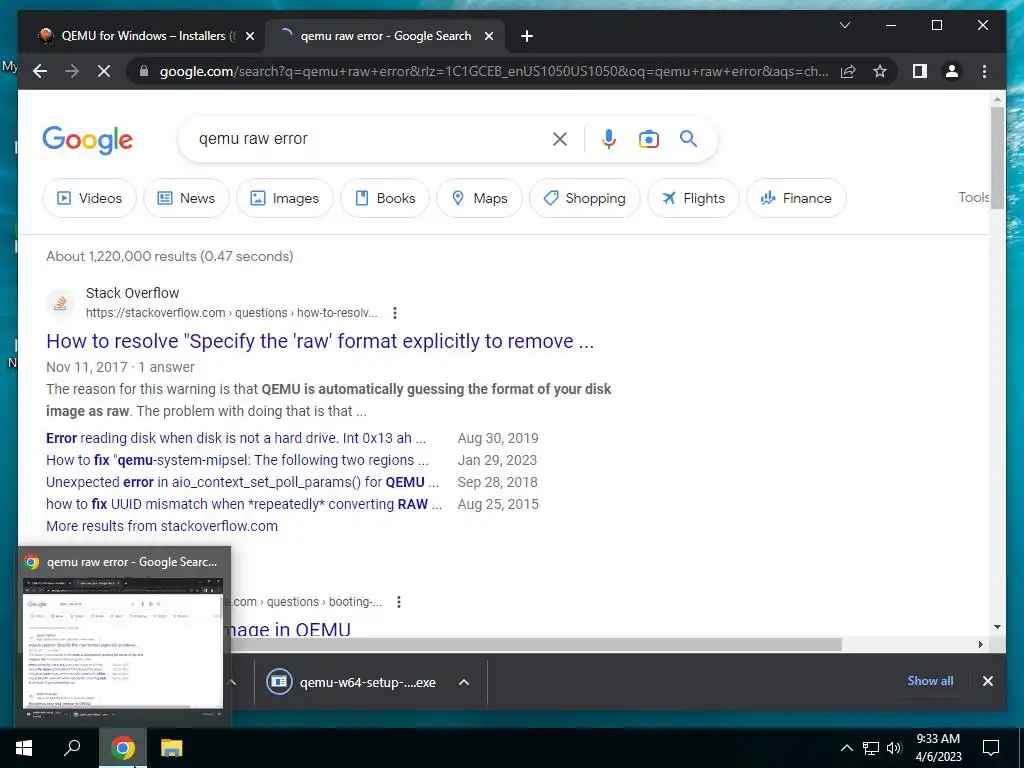Image resolution: width=1024 pixels, height=768 pixels.
Task: Click the stackoverflow.com result URL breadcrumb
Action: [232, 313]
